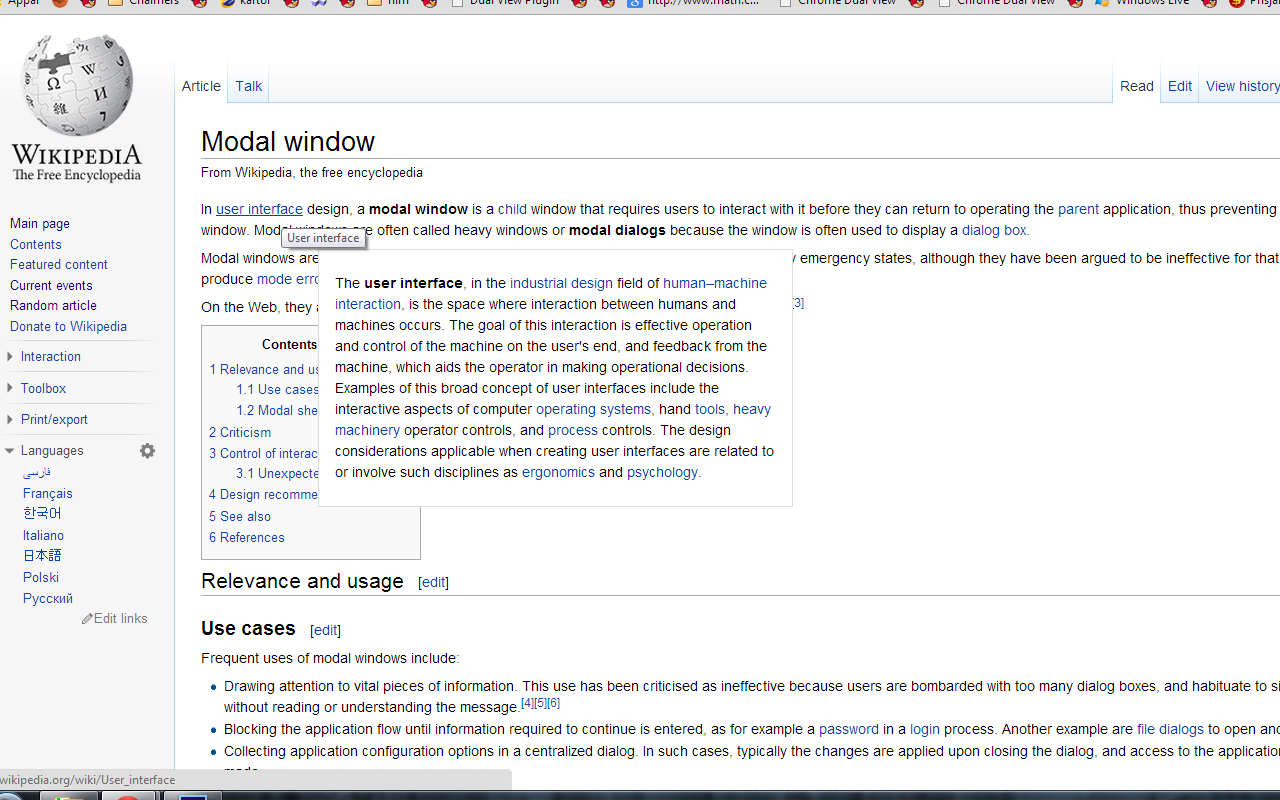Click the 'User interface' tooltip label

tap(323, 238)
